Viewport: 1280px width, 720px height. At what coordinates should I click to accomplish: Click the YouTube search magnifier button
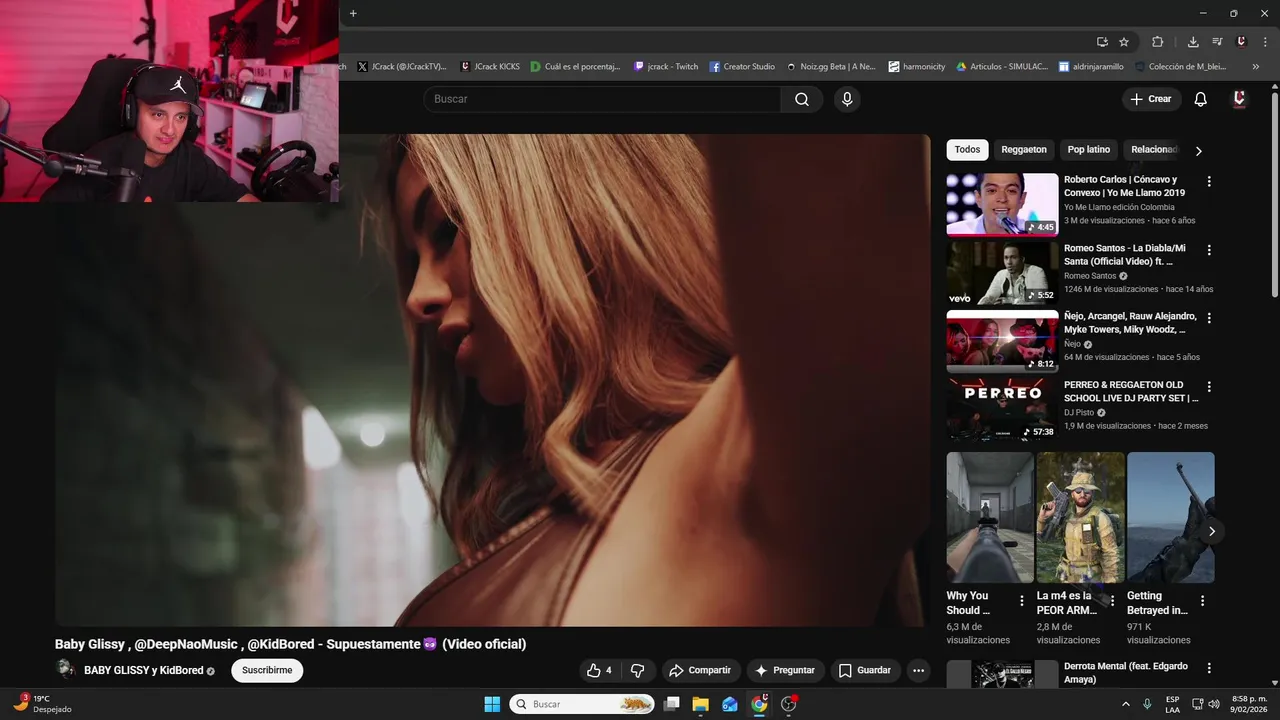pyautogui.click(x=802, y=99)
